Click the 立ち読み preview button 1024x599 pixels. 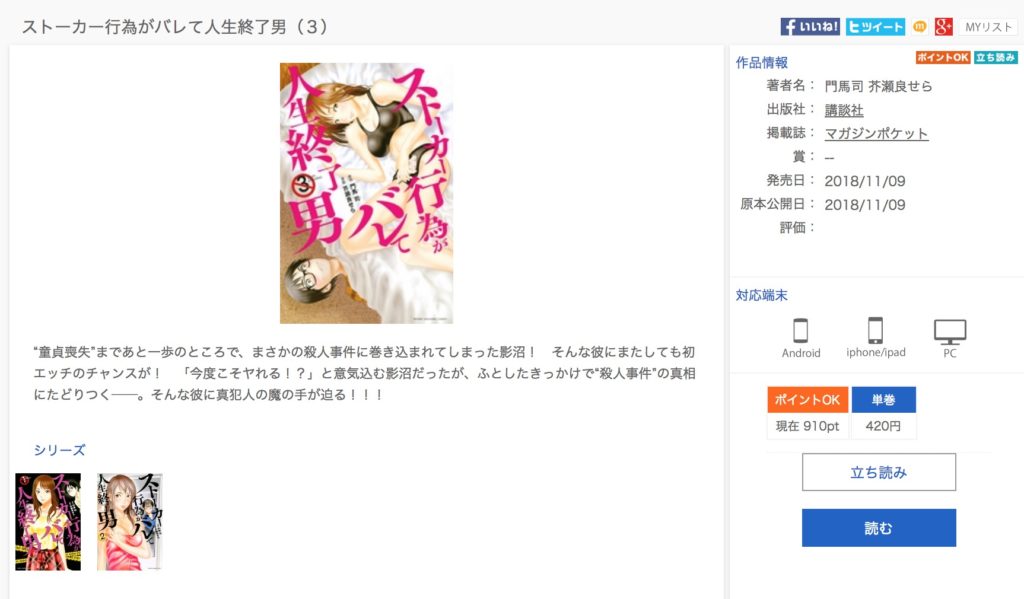coord(878,472)
